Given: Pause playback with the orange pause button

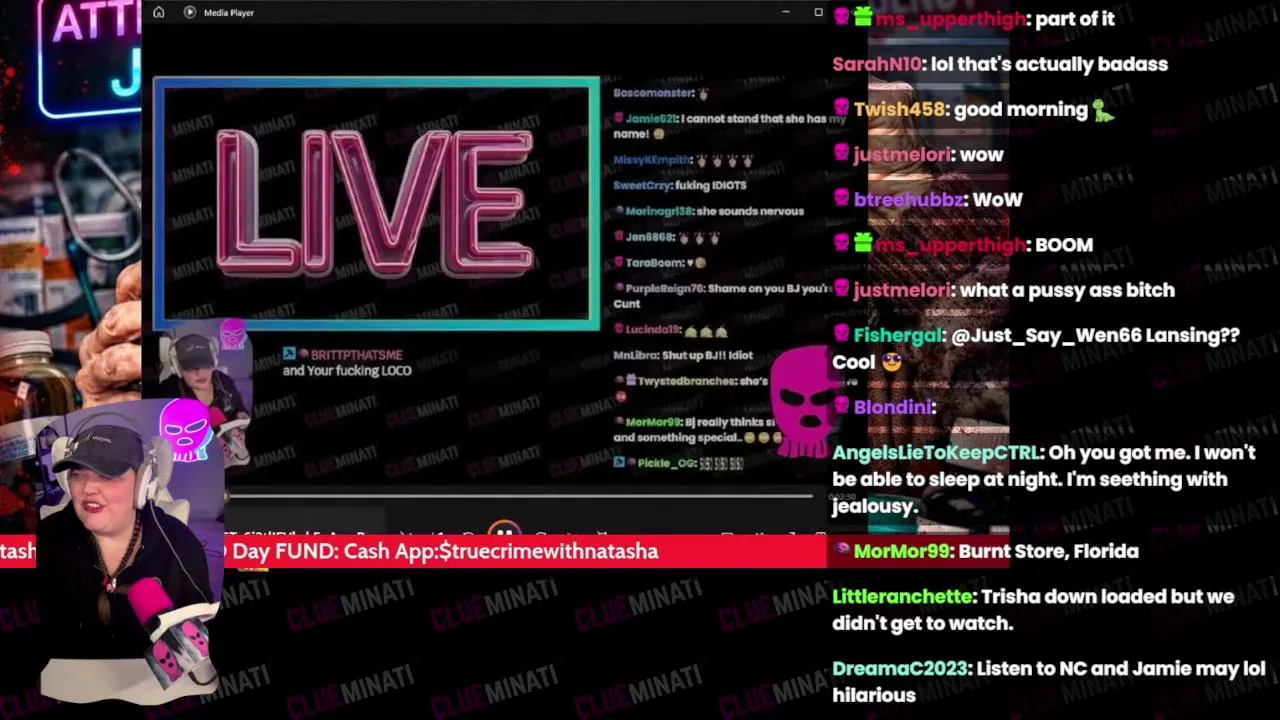Looking at the screenshot, I should click(504, 530).
